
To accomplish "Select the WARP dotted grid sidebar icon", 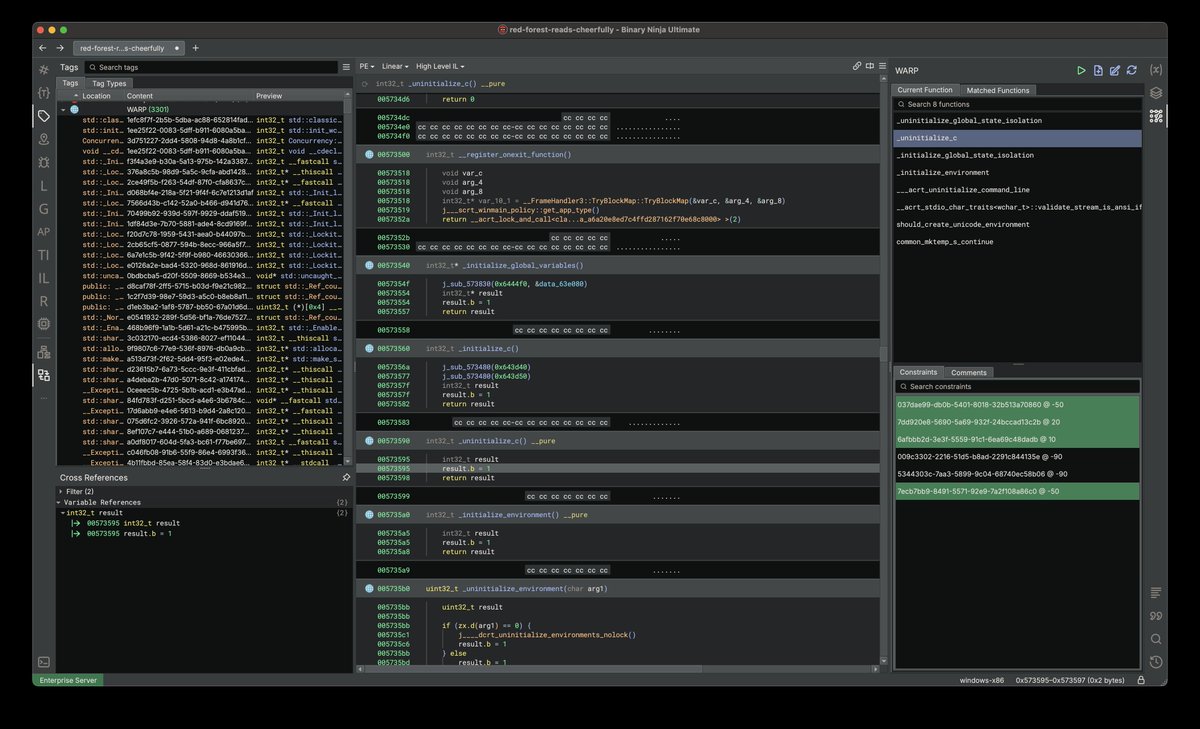I will point(1156,116).
